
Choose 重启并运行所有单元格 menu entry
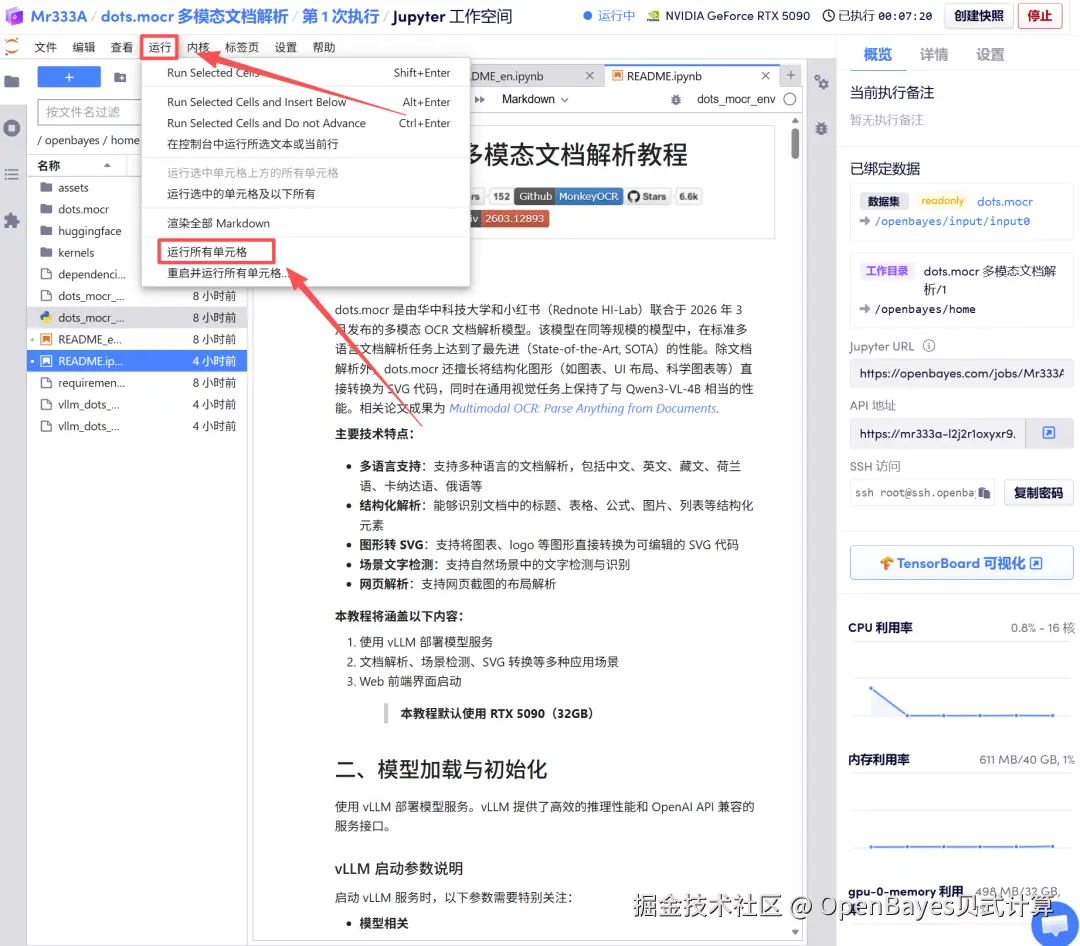(306, 273)
